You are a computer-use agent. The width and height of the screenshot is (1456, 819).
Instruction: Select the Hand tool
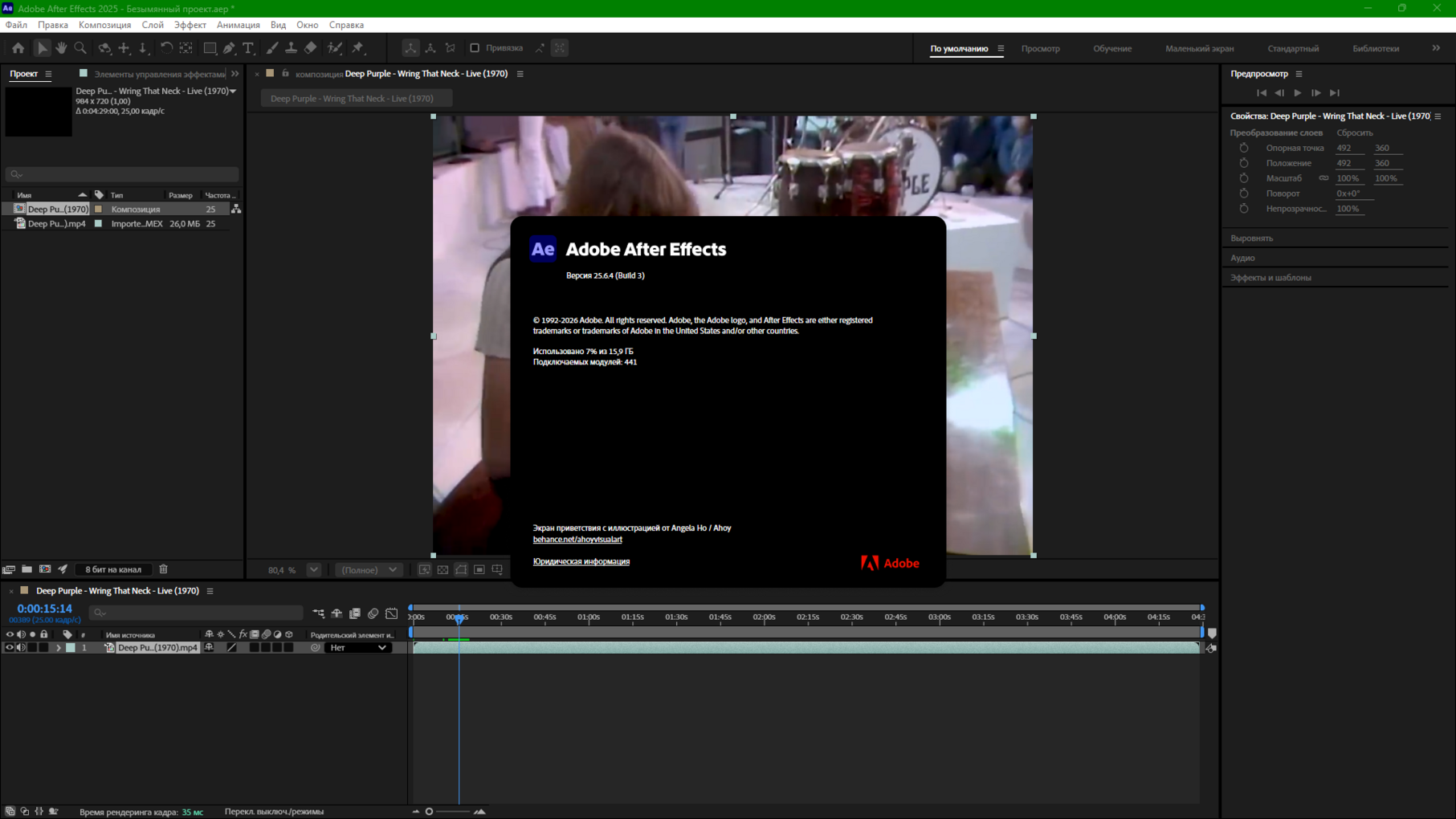tap(61, 48)
